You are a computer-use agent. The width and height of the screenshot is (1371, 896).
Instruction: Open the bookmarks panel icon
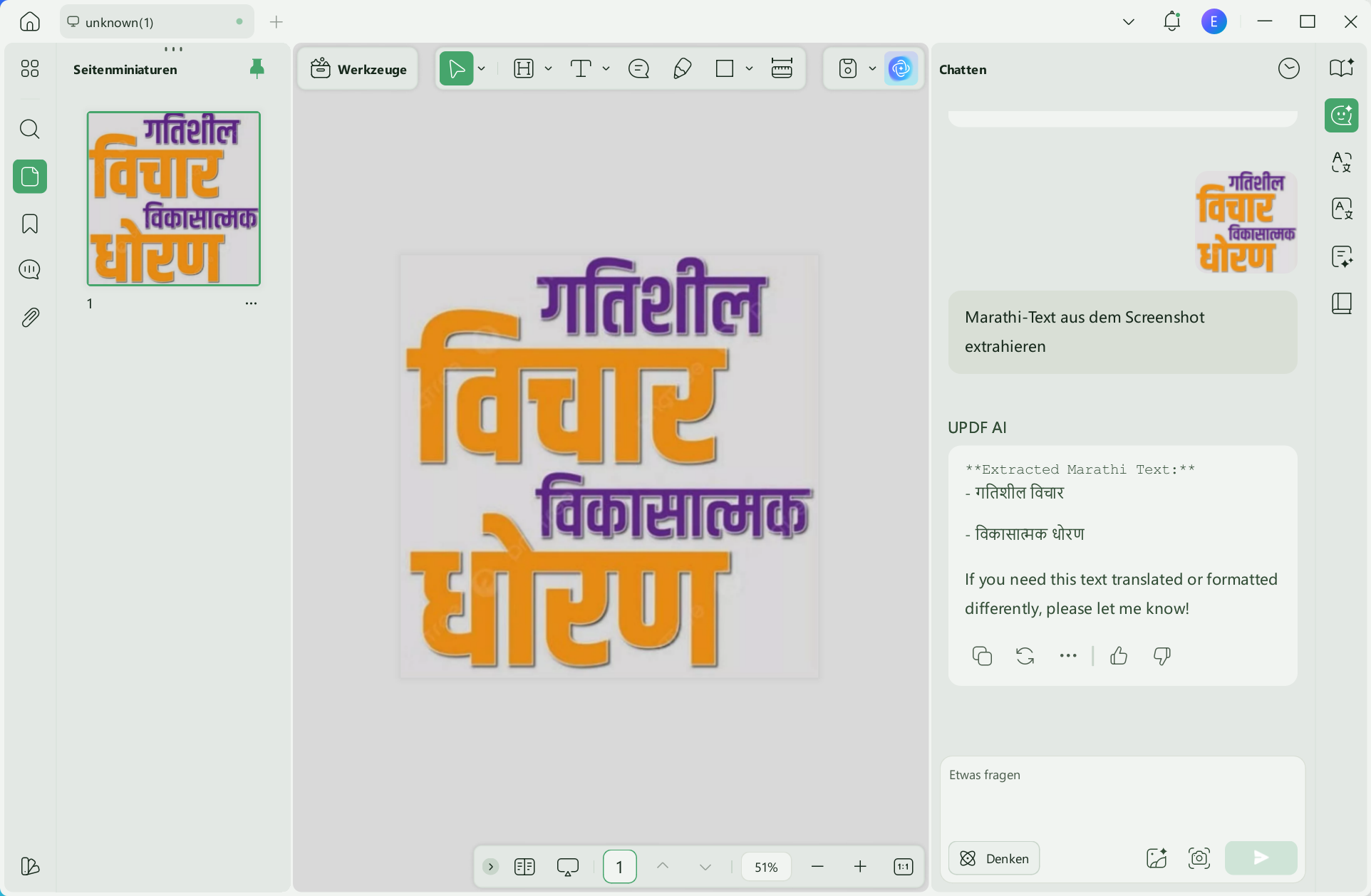tap(29, 224)
